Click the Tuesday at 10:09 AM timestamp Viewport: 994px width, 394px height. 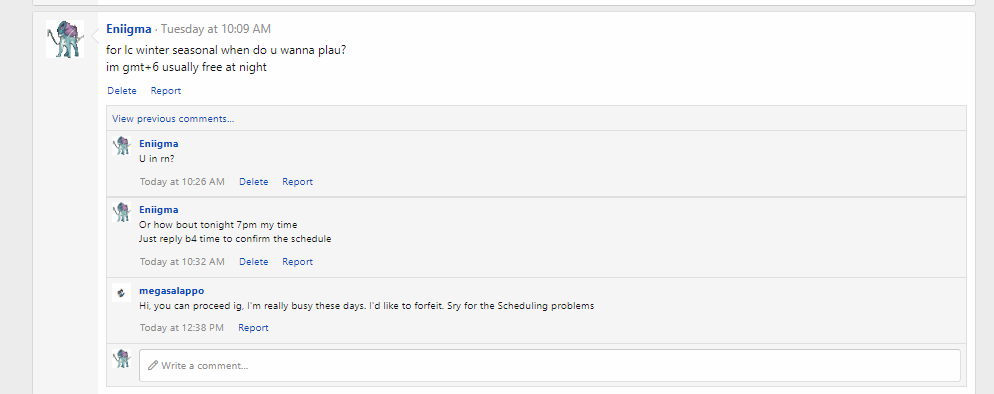pos(216,29)
